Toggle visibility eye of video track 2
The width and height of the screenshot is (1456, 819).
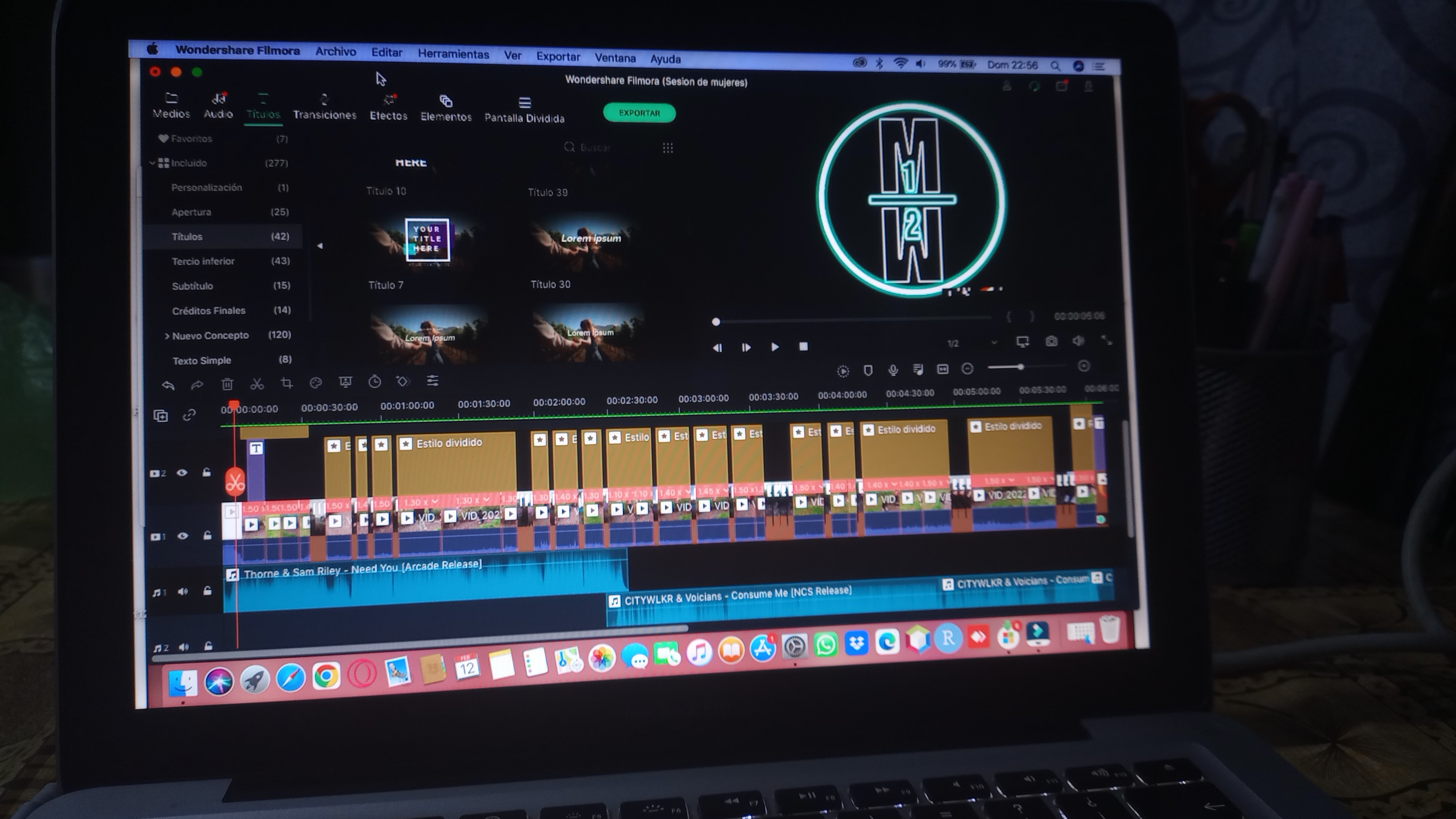181,472
